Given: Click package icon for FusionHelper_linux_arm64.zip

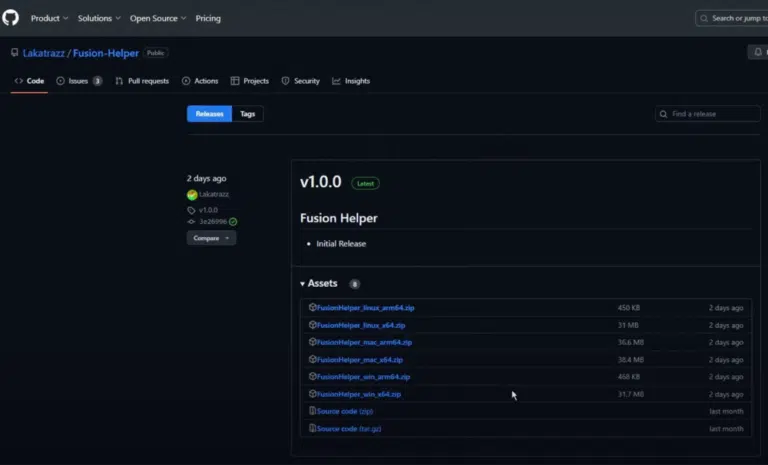Looking at the screenshot, I should (x=312, y=307).
